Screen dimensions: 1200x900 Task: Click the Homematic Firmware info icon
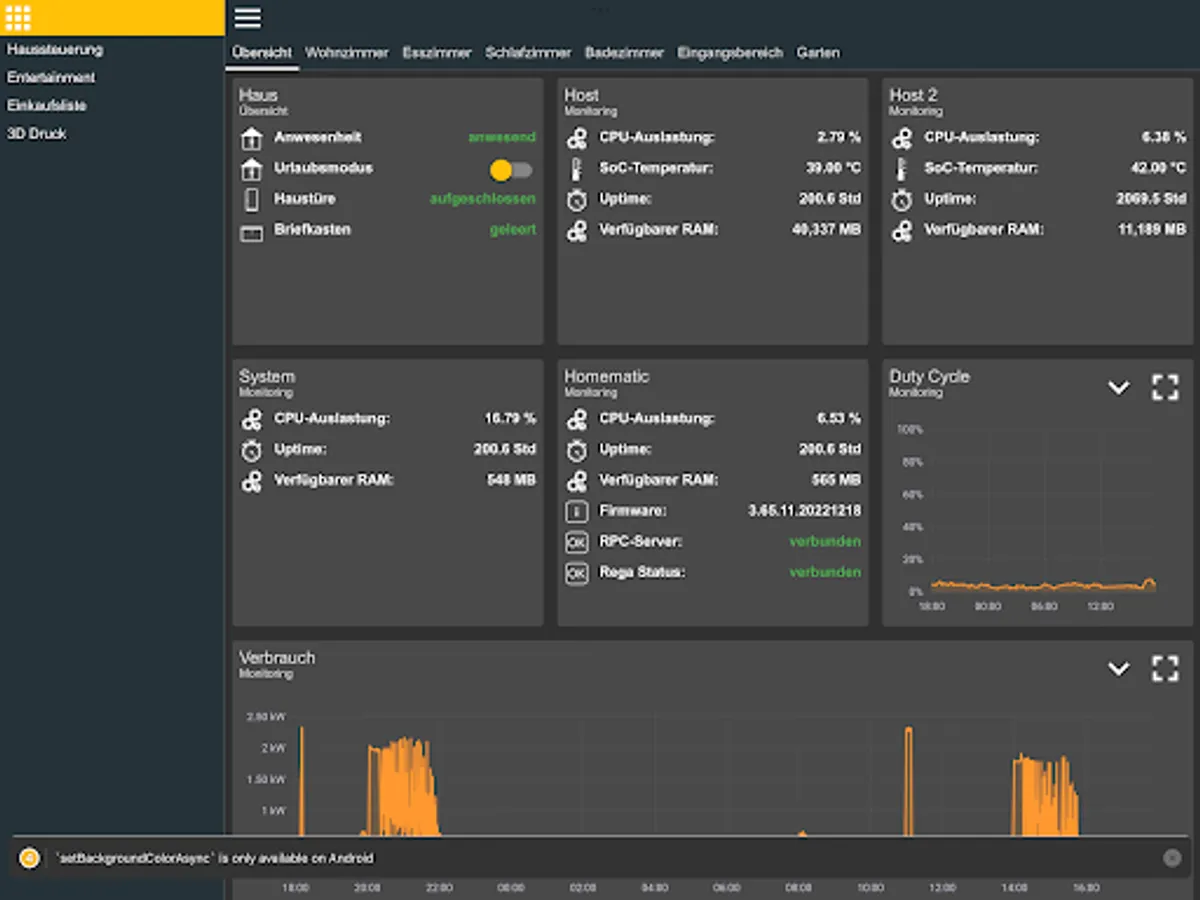(x=577, y=511)
